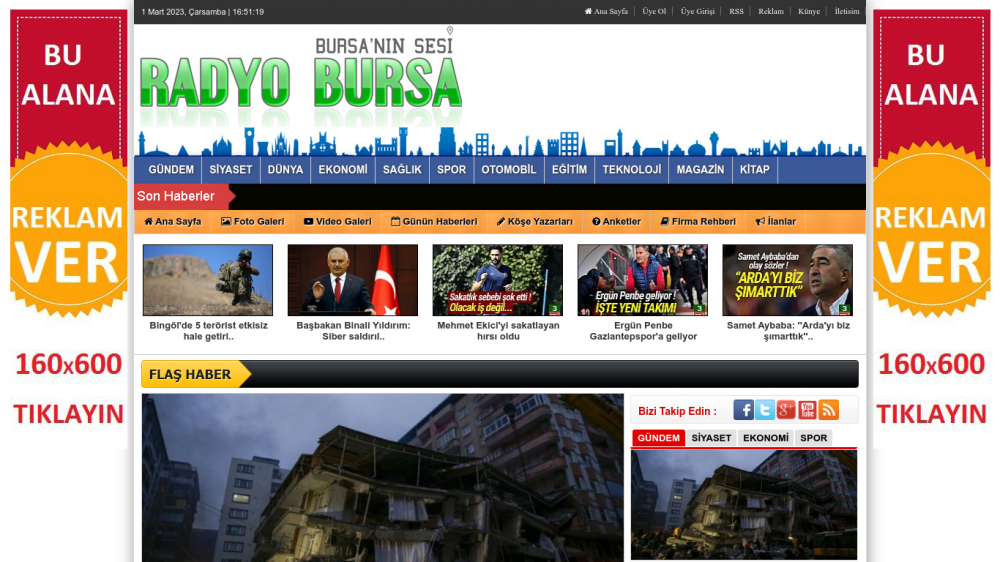Switch to the SİYASET sidebar tab
This screenshot has height=562, width=1000.
[711, 438]
